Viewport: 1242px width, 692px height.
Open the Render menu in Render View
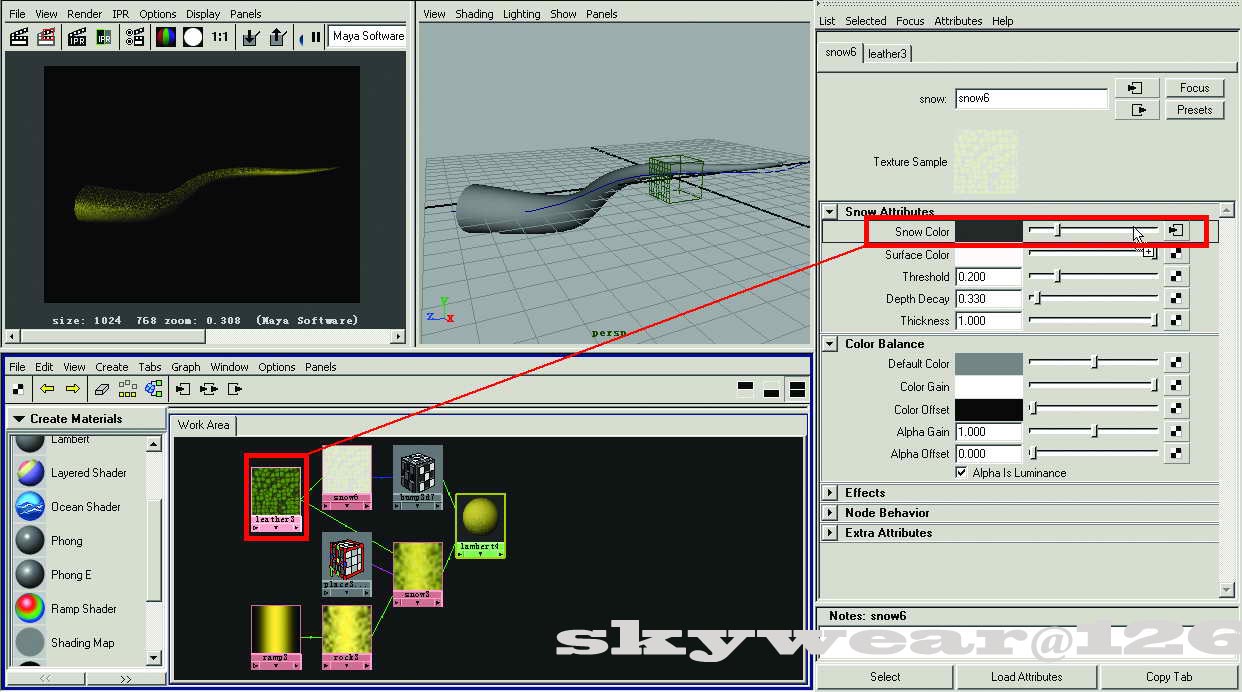pos(85,14)
